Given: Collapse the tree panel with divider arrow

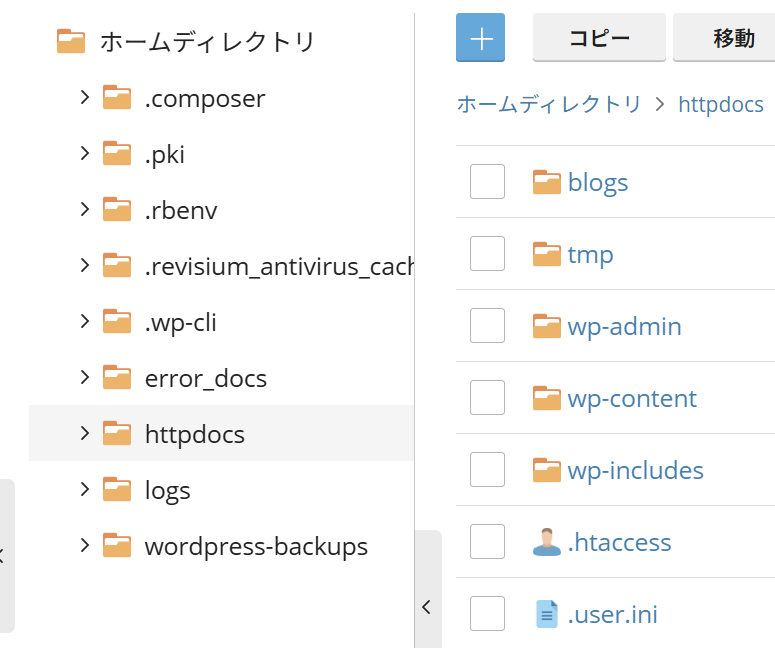Looking at the screenshot, I should [427, 606].
